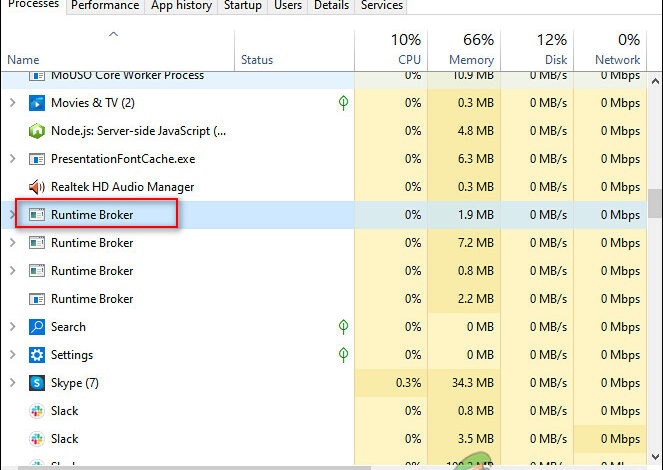Expand the highlighted Runtime Broker row
The image size is (663, 470).
[x=12, y=215]
